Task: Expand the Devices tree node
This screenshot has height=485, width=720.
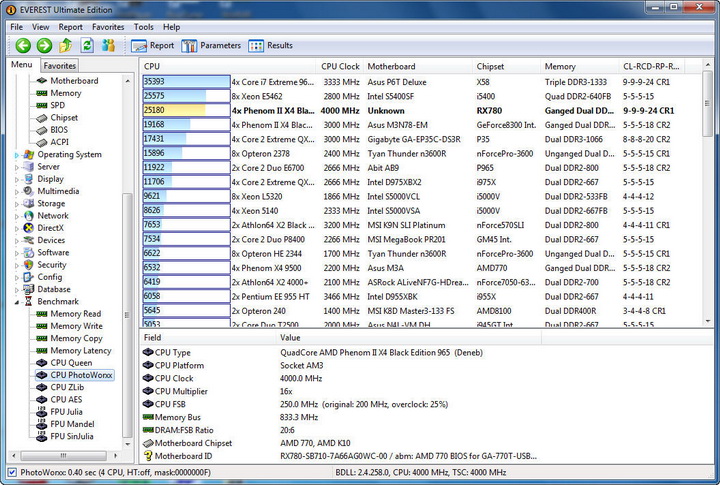Action: tap(17, 241)
